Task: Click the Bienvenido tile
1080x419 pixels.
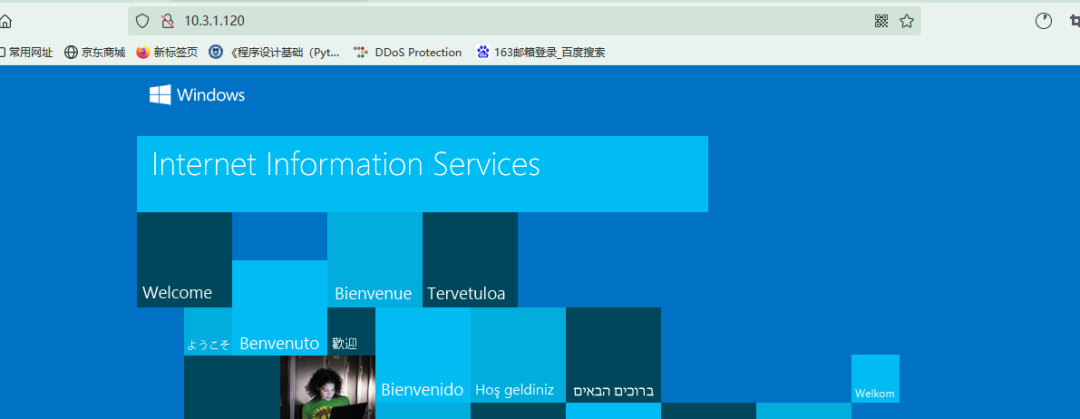Action: [423, 356]
